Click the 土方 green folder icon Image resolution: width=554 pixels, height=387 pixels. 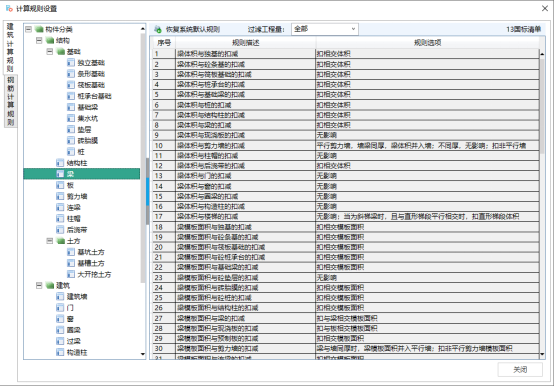[x=61, y=241]
